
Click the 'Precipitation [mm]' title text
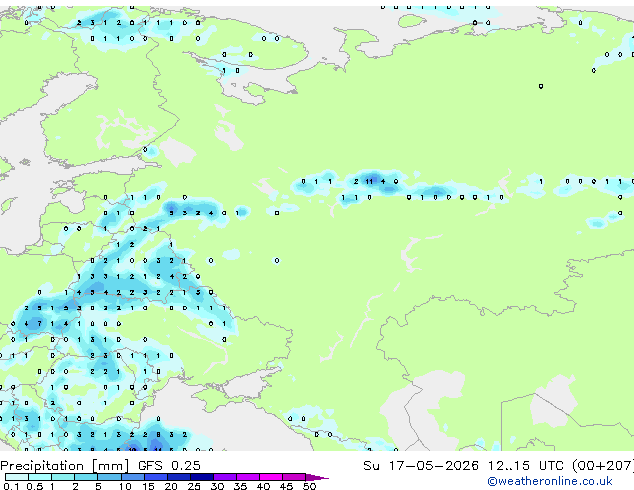point(65,466)
